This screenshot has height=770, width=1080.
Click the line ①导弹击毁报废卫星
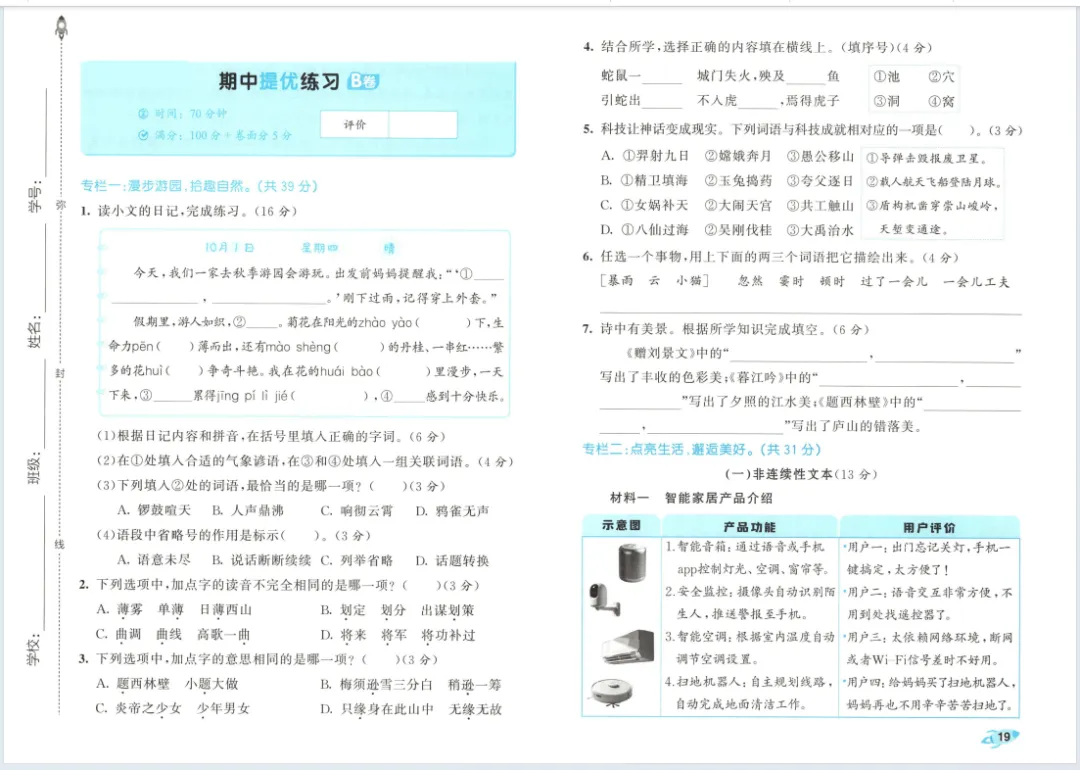pyautogui.click(x=927, y=158)
